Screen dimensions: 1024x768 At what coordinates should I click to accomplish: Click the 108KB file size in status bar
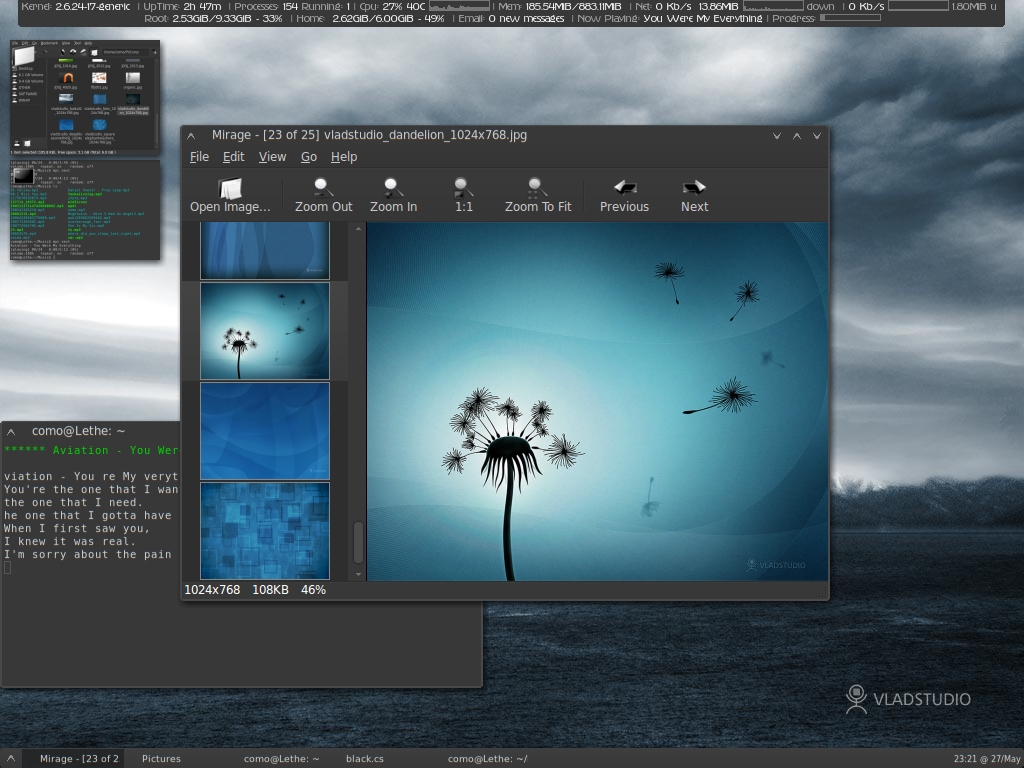coord(270,590)
